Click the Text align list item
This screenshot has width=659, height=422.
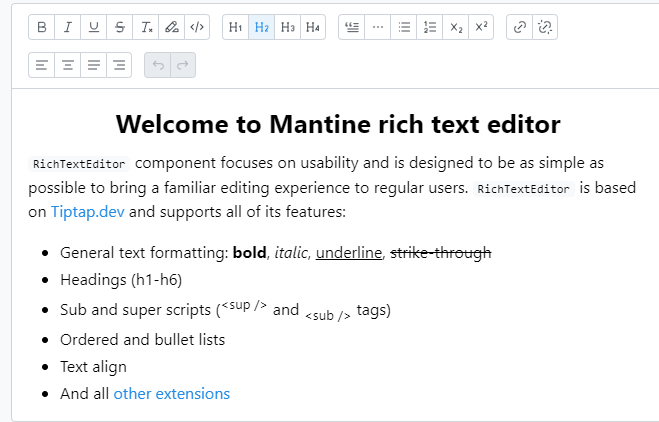[93, 367]
